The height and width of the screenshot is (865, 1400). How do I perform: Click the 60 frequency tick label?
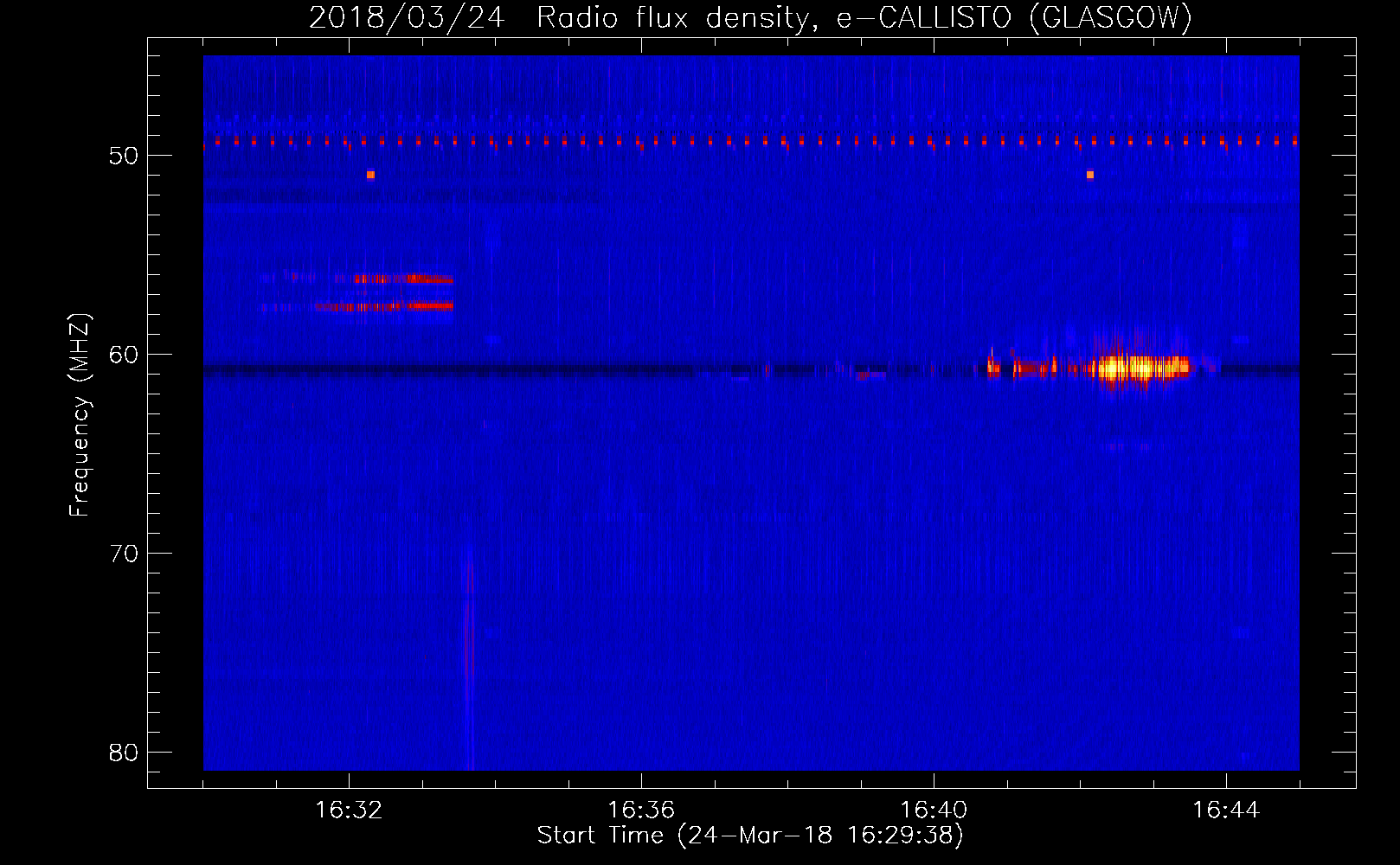(x=124, y=355)
